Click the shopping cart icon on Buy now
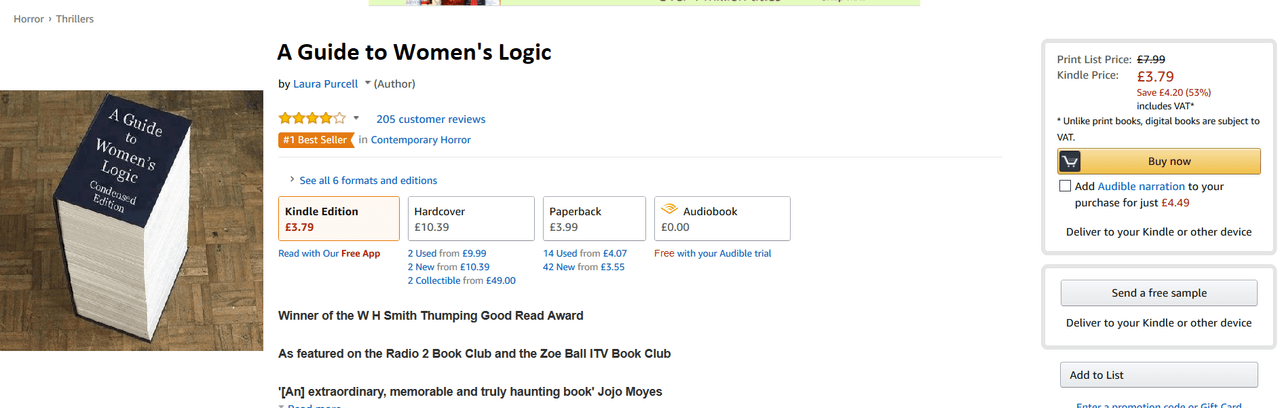This screenshot has width=1280, height=408. 1070,161
